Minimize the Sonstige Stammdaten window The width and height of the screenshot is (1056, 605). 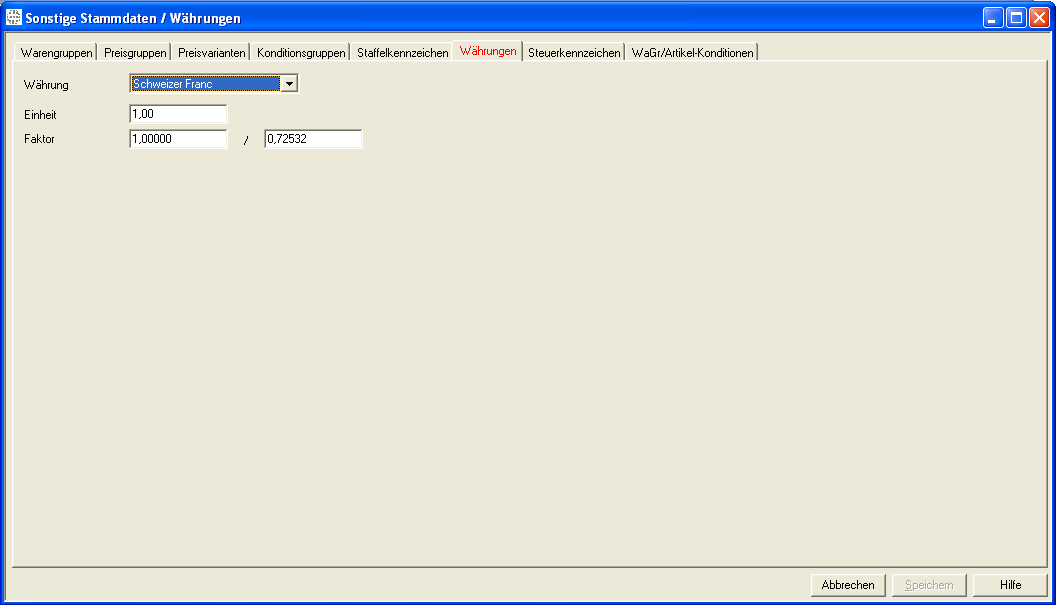pos(992,18)
